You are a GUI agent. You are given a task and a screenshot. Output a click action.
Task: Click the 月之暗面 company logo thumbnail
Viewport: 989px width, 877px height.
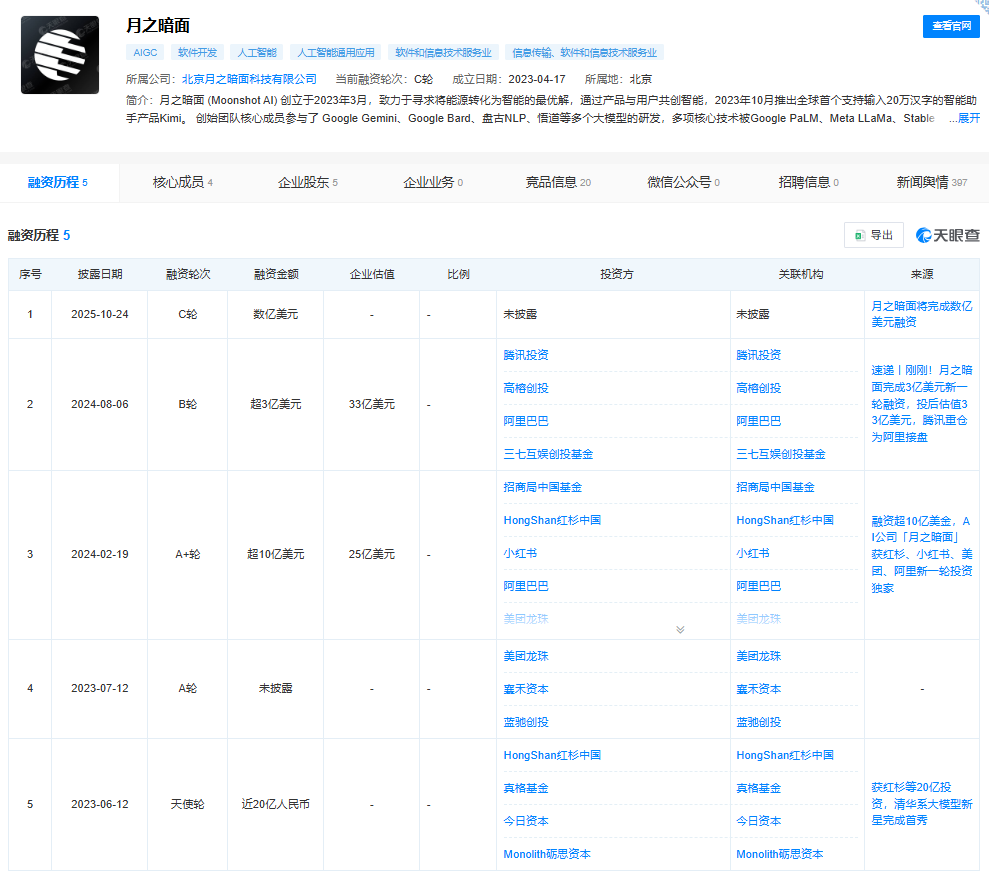click(x=60, y=55)
